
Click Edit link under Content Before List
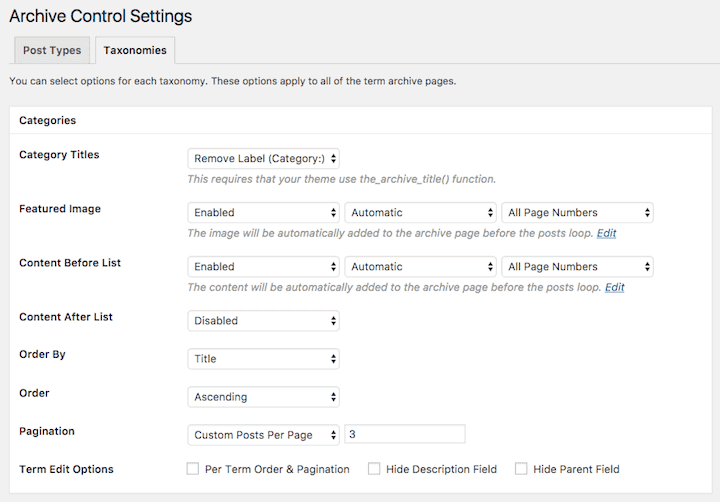pos(614,288)
